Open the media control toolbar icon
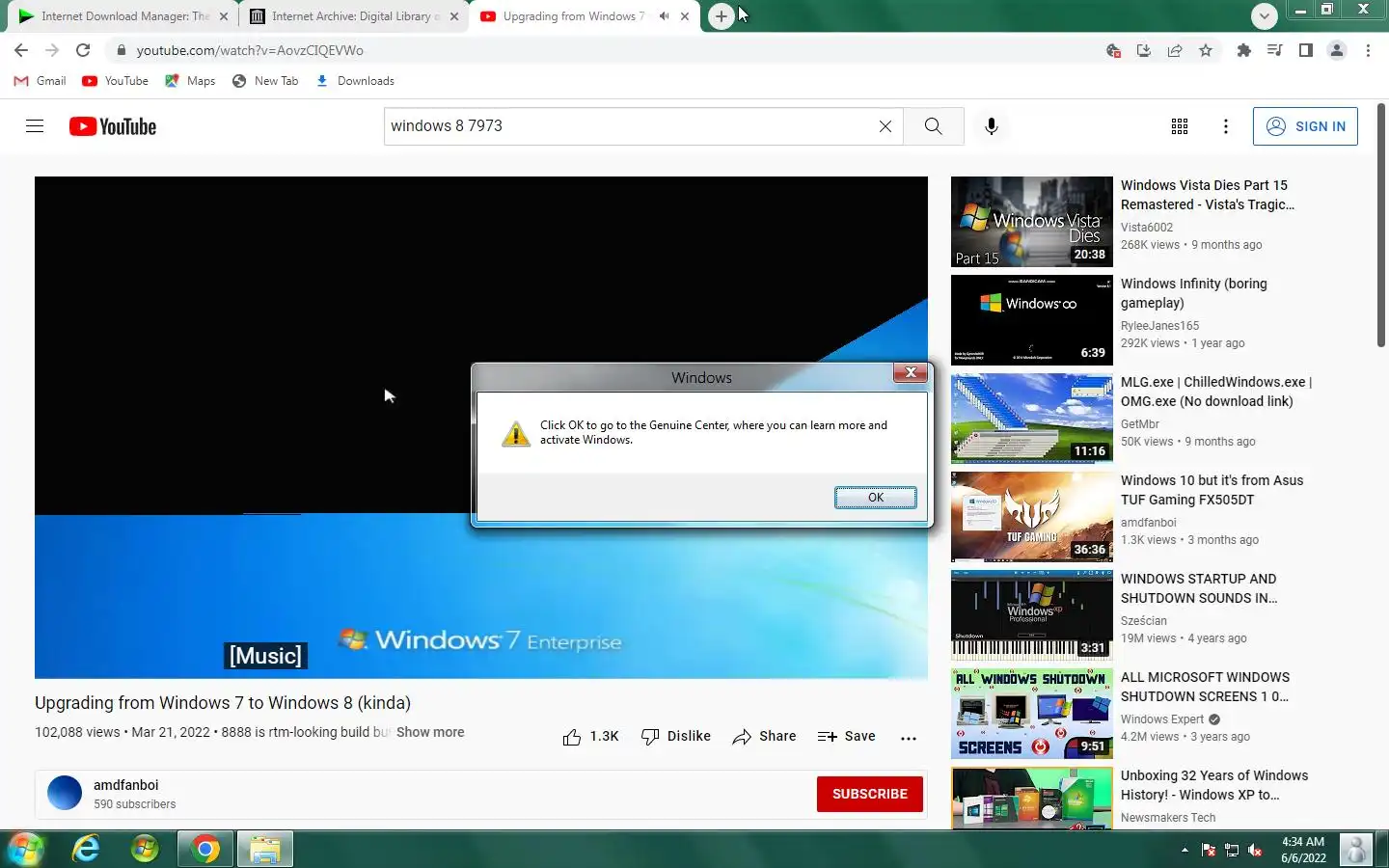 pos(1275,50)
